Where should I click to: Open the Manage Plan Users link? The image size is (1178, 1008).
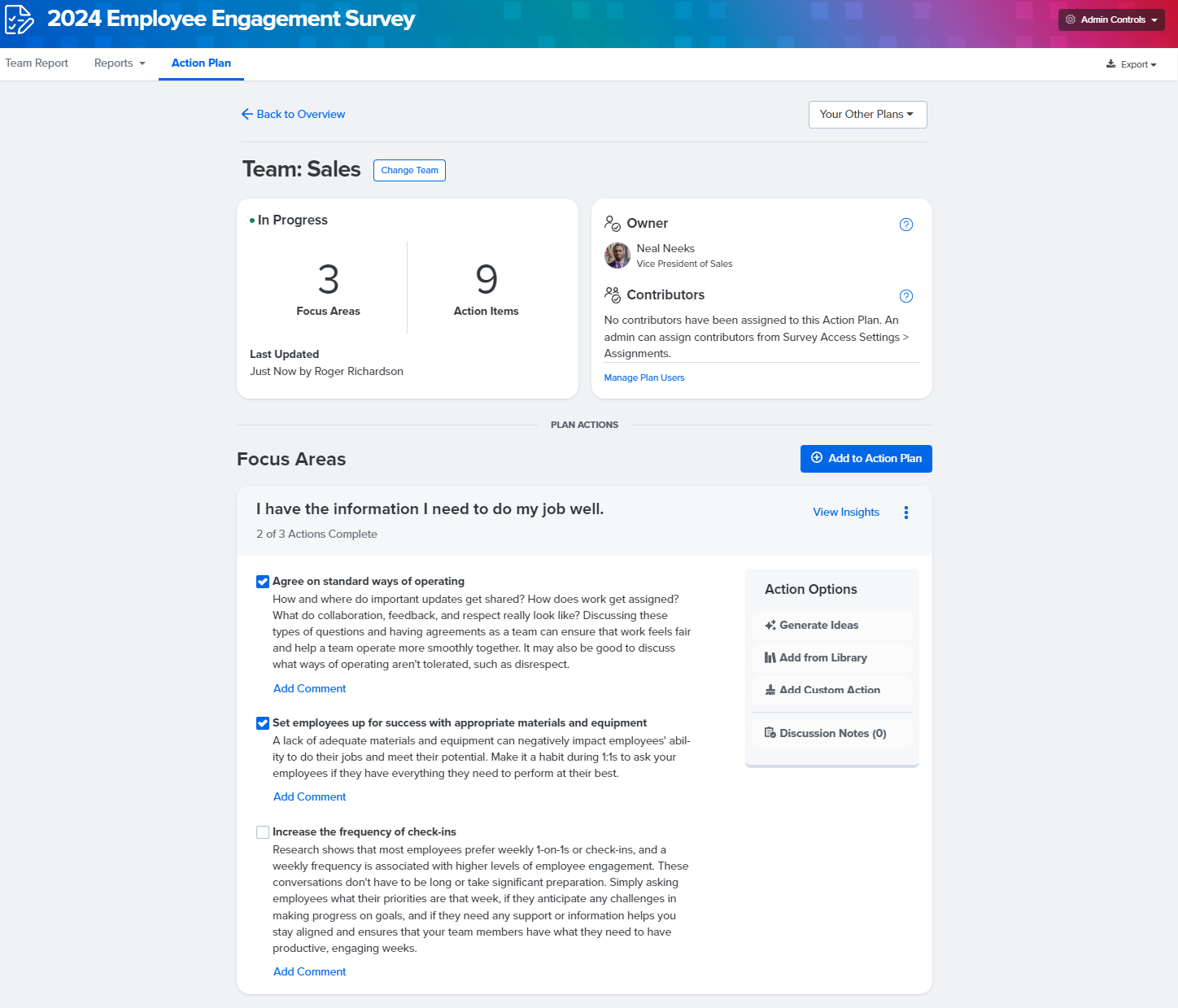644,377
